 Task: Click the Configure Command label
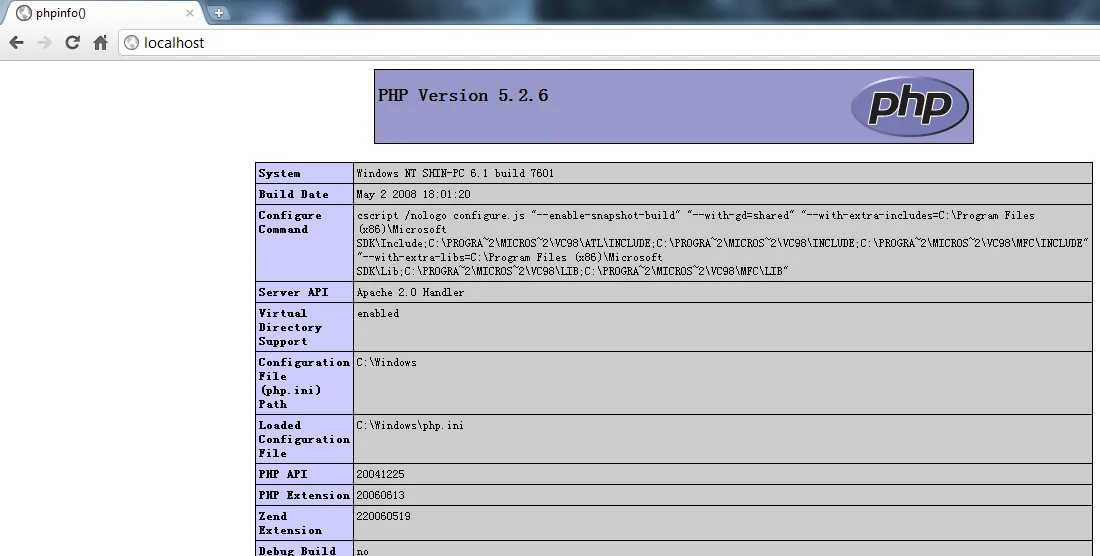[x=290, y=222]
